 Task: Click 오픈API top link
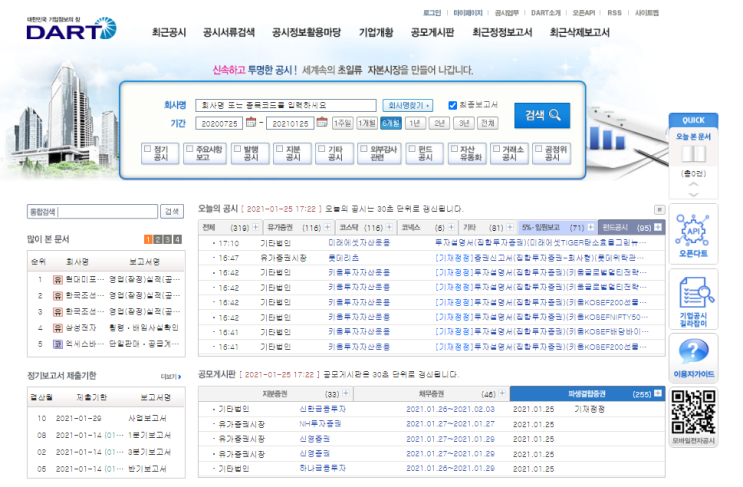pyautogui.click(x=583, y=13)
